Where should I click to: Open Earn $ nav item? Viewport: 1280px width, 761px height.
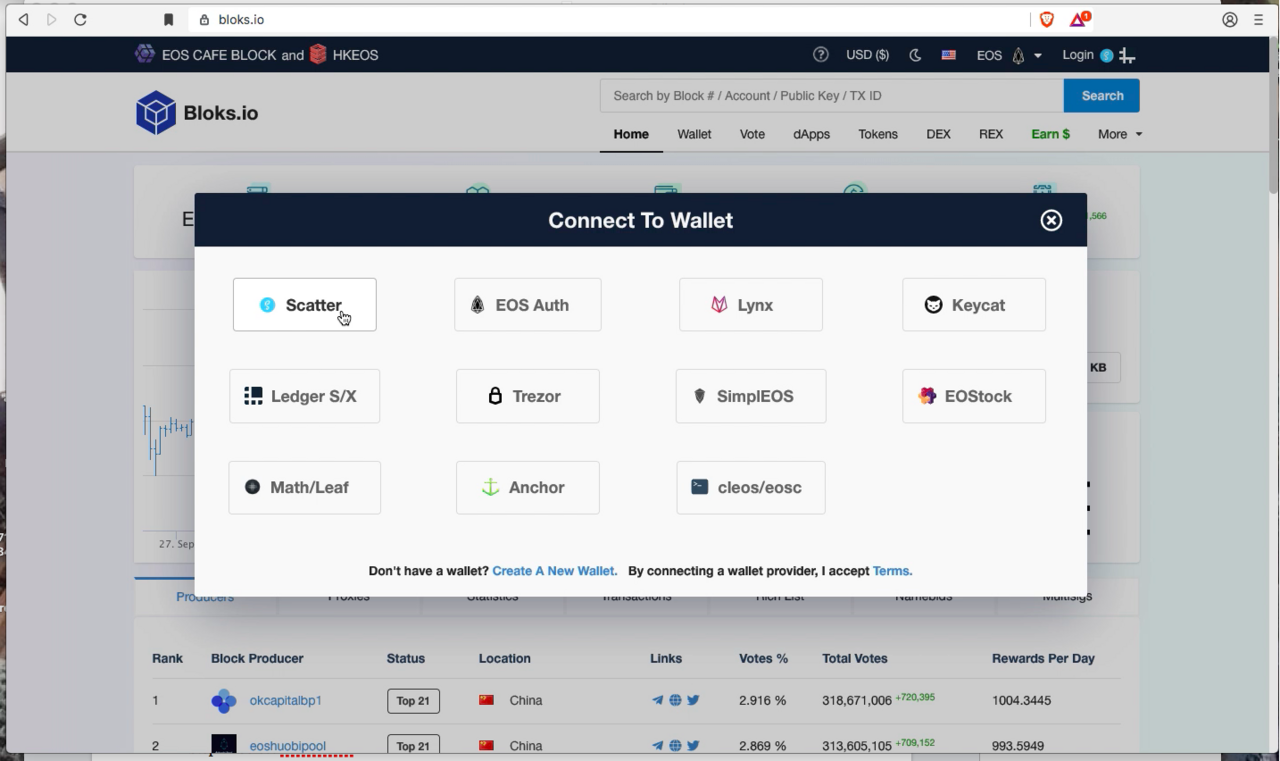(1050, 134)
